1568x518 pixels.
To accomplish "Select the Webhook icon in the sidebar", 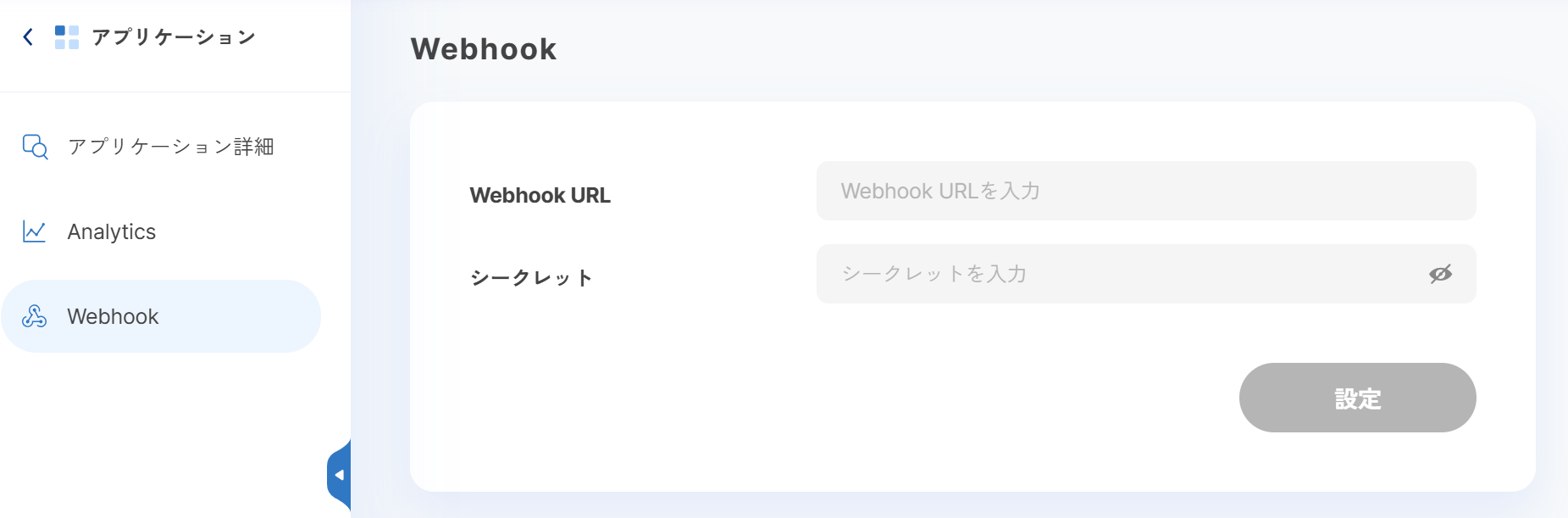I will click(33, 316).
